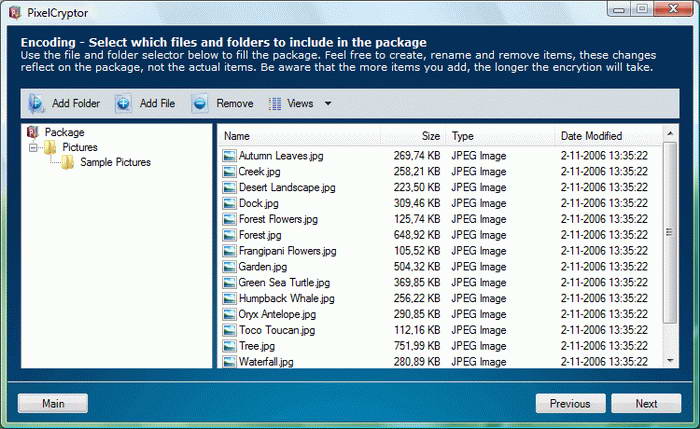The image size is (700, 429).
Task: Select file name Dock.jpg
Action: 258,203
